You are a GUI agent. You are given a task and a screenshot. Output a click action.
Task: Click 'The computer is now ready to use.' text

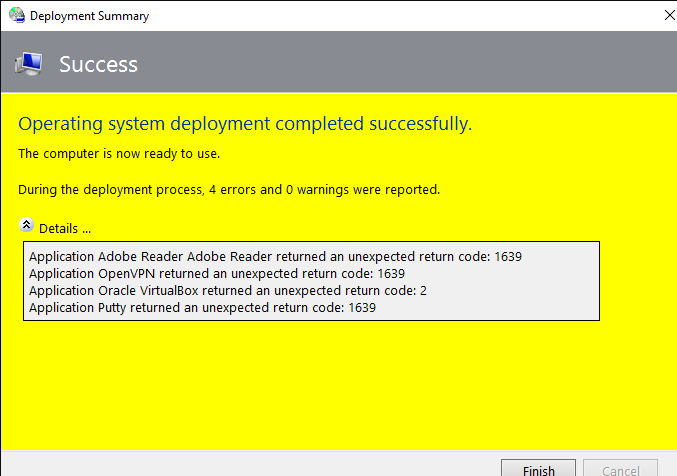tap(119, 154)
